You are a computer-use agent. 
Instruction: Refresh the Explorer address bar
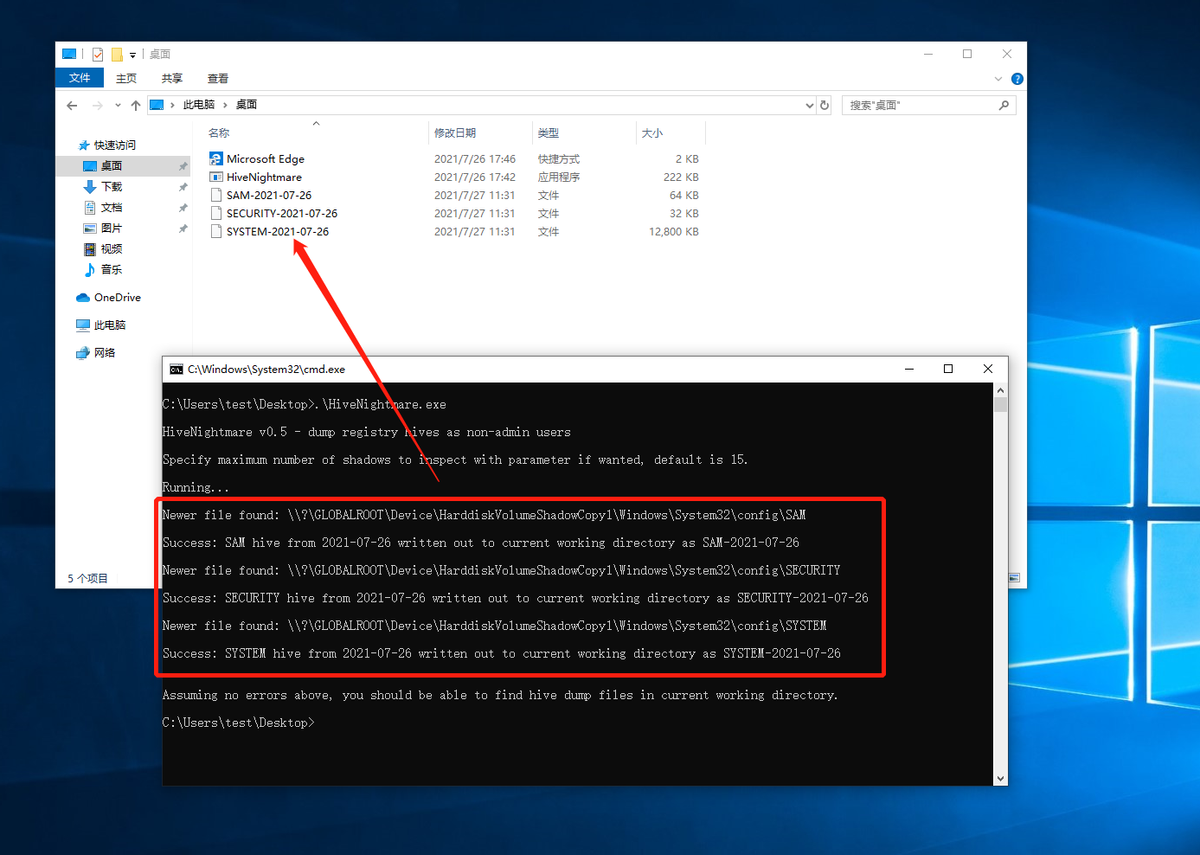click(825, 105)
